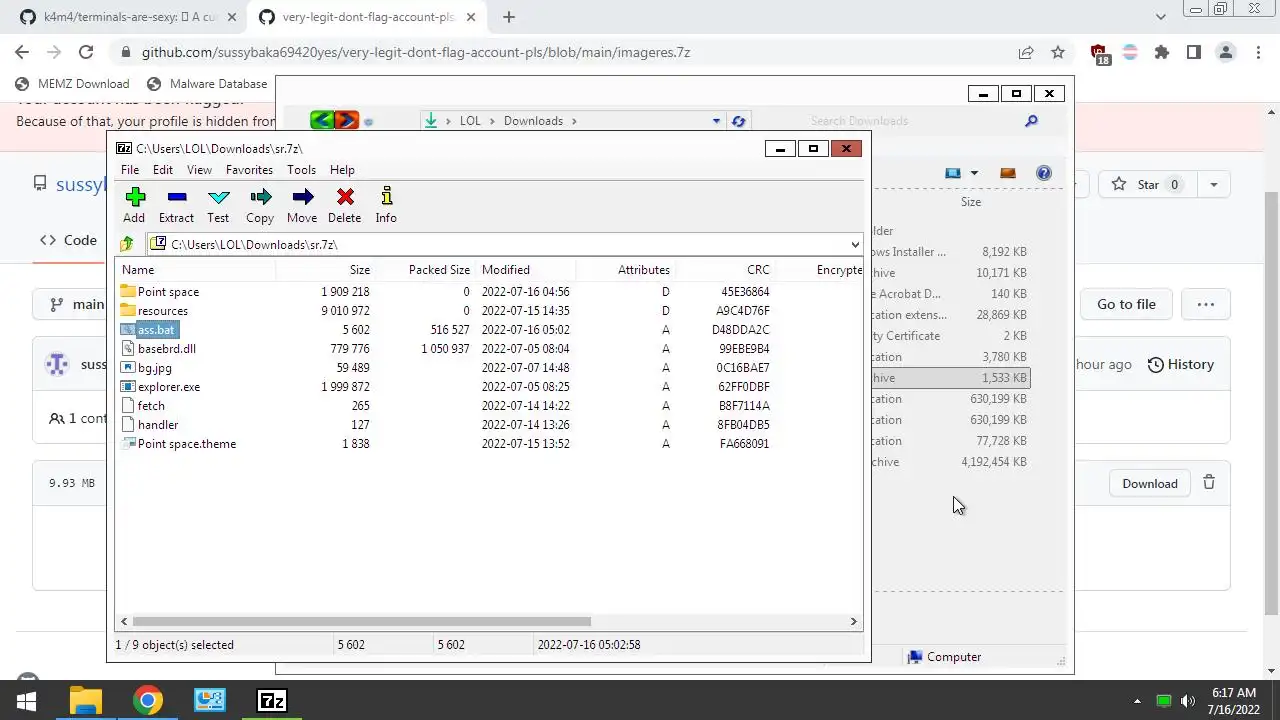Open the Tools menu in 7-Zip
Image resolution: width=1280 pixels, height=720 pixels.
click(x=301, y=170)
